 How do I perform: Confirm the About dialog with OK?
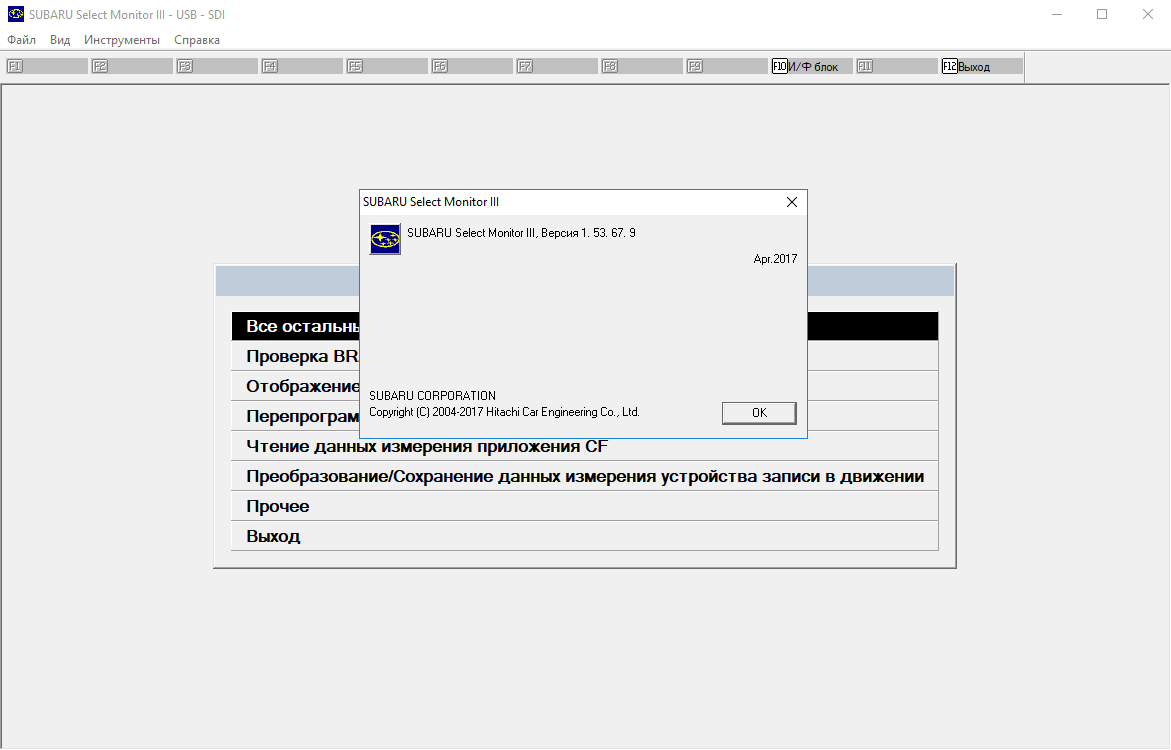759,413
